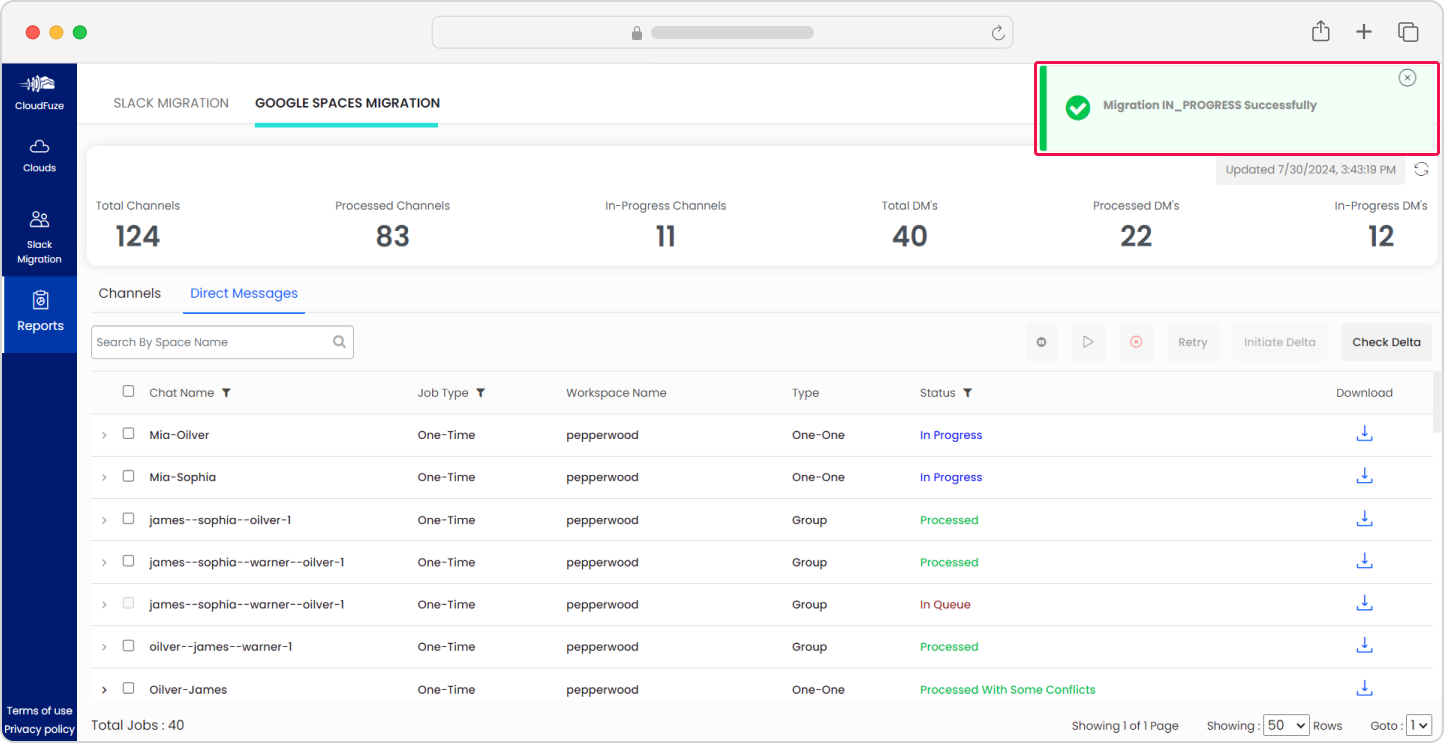This screenshot has height=743, width=1444.
Task: Download report for Oilver-James
Action: tap(1364, 688)
